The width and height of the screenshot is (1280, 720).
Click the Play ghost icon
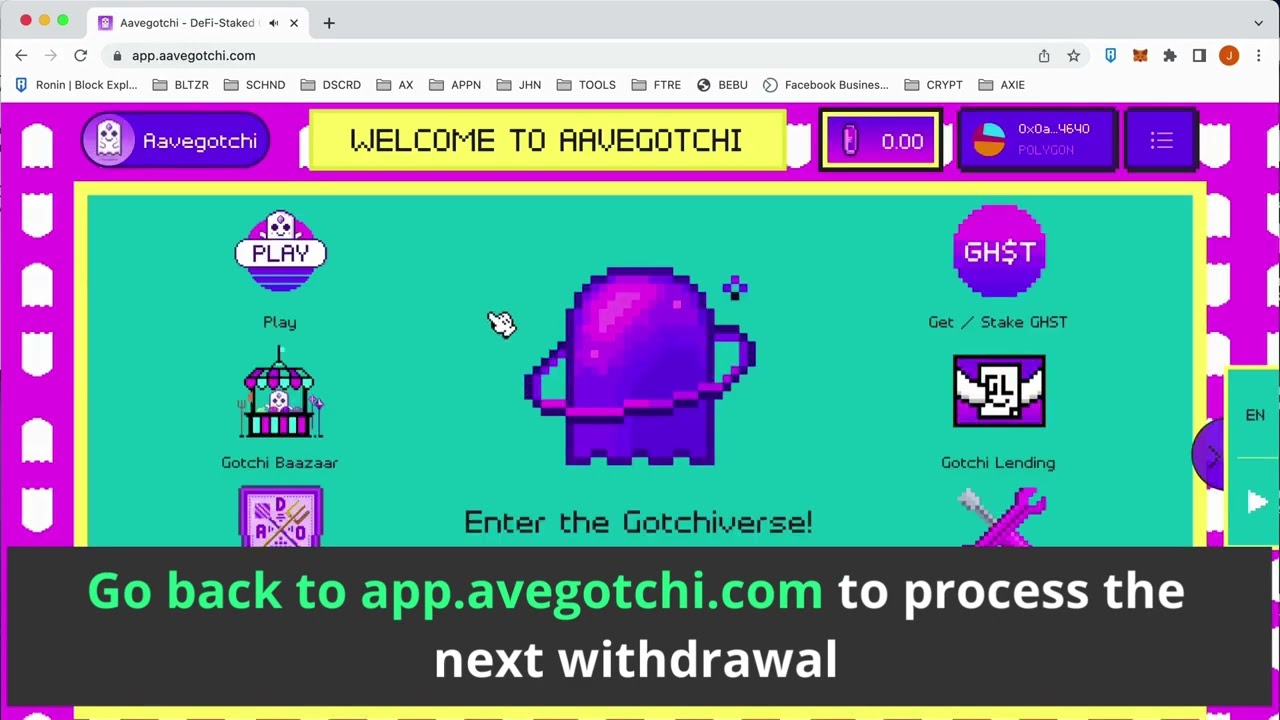pyautogui.click(x=280, y=252)
